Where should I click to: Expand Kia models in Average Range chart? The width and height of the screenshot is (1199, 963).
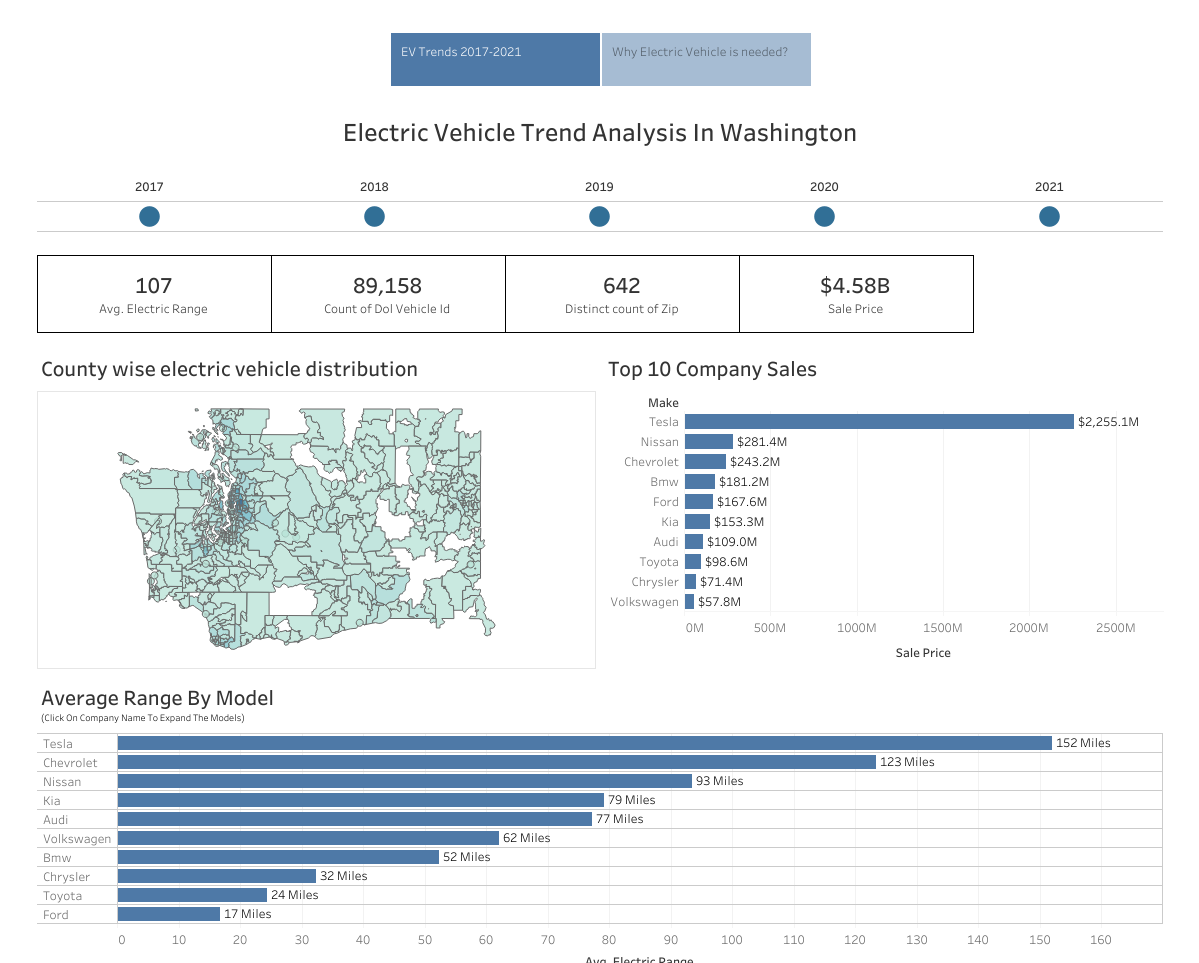pyautogui.click(x=51, y=801)
